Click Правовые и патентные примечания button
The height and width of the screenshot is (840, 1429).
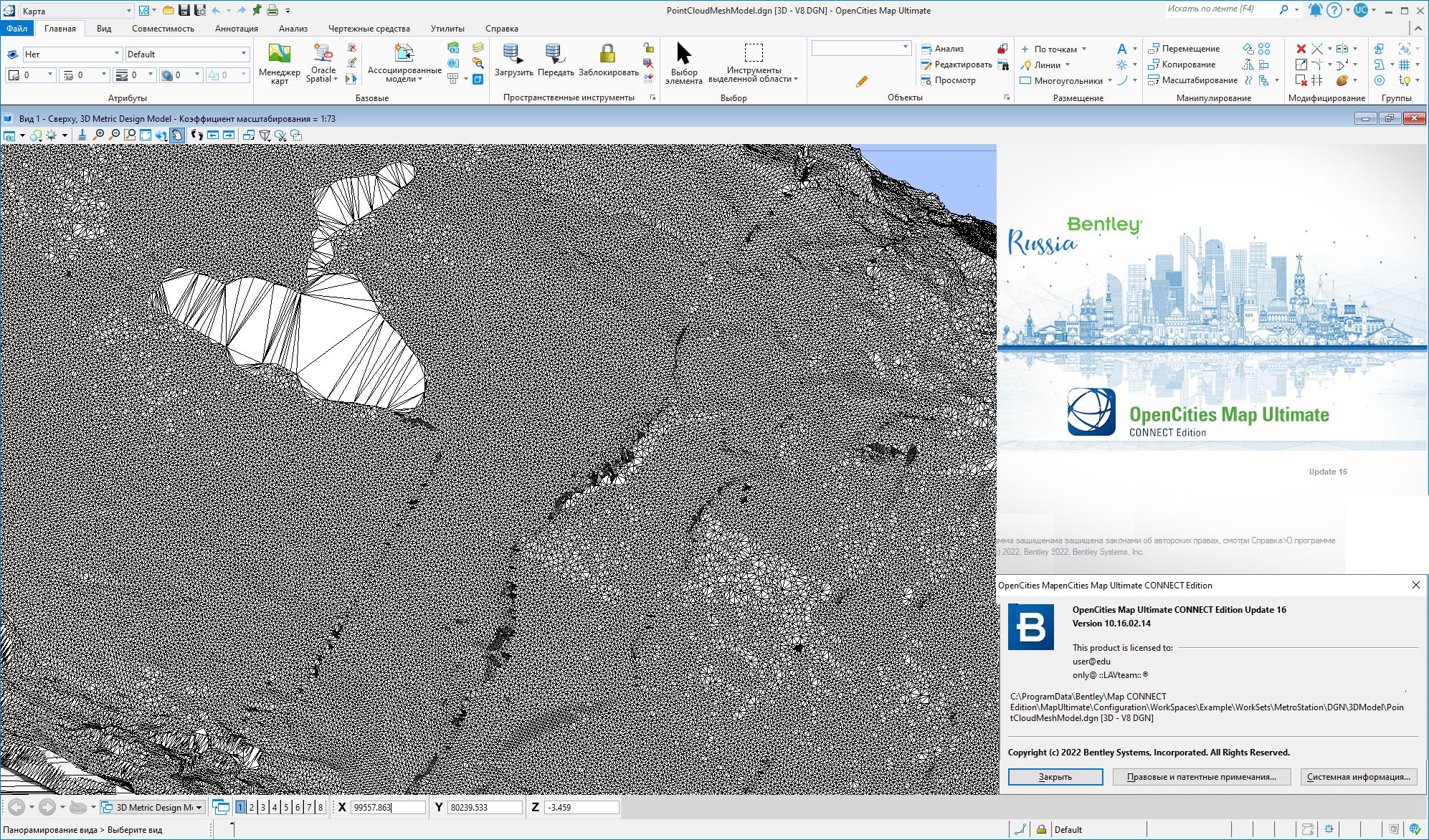coord(1201,777)
